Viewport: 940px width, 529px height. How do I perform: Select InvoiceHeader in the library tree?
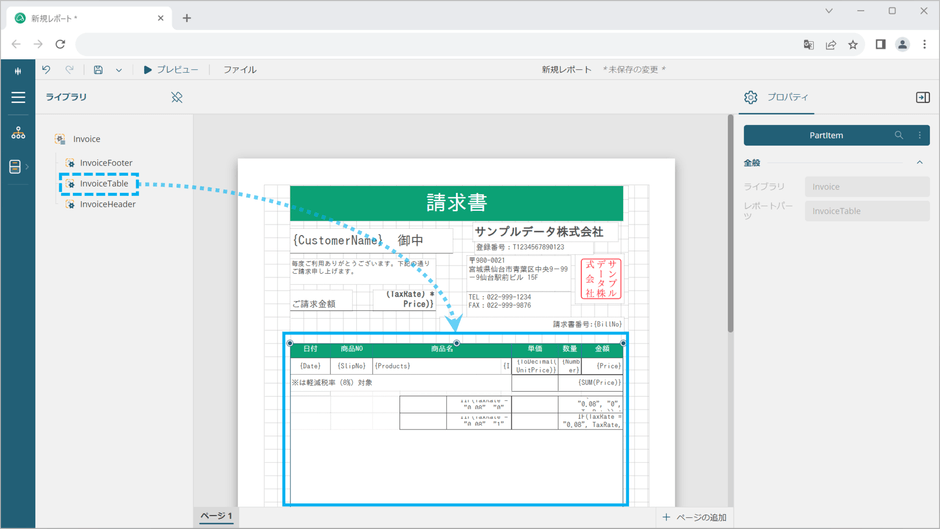[x=107, y=204]
